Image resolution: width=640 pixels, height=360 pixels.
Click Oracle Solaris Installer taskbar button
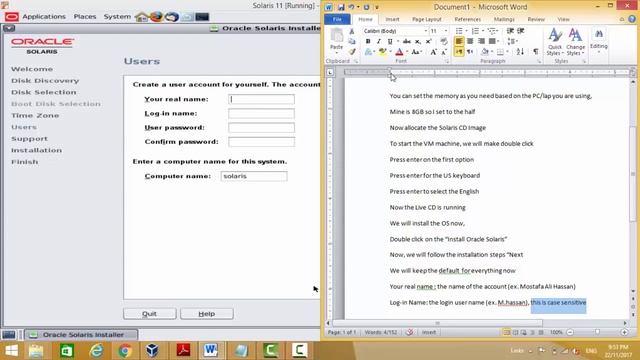(82, 335)
